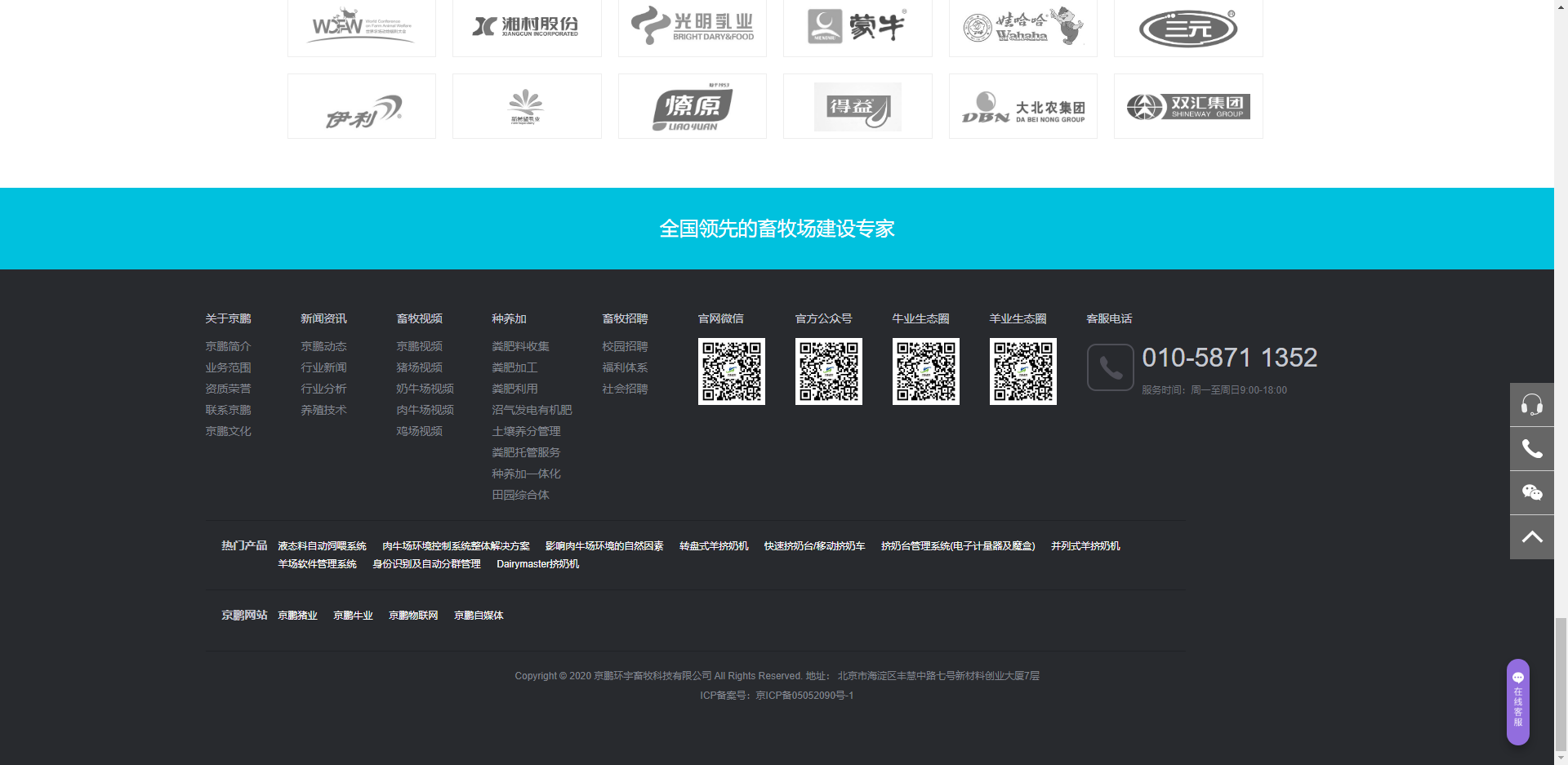Open the 新闻资讯 footer heading
Viewport: 1568px width, 765px height.
323,318
